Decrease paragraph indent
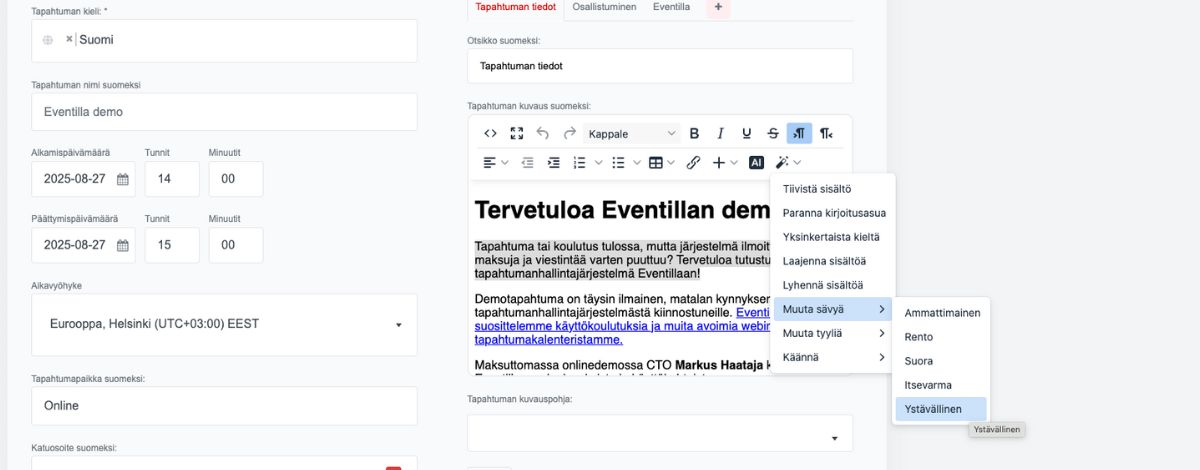This screenshot has width=1200, height=470. [527, 162]
